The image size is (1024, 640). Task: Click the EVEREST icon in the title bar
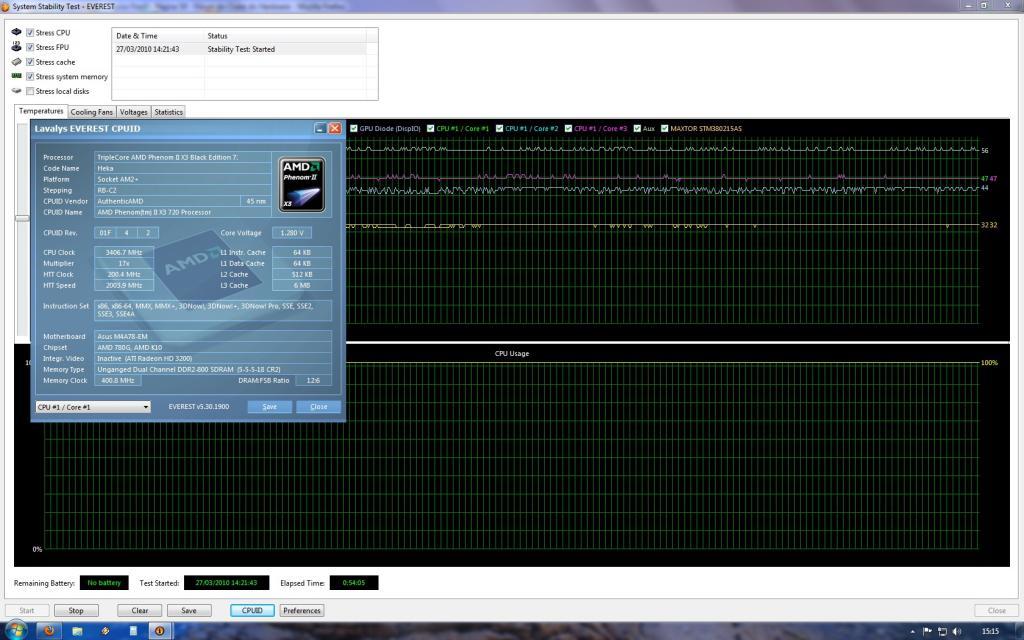point(5,6)
